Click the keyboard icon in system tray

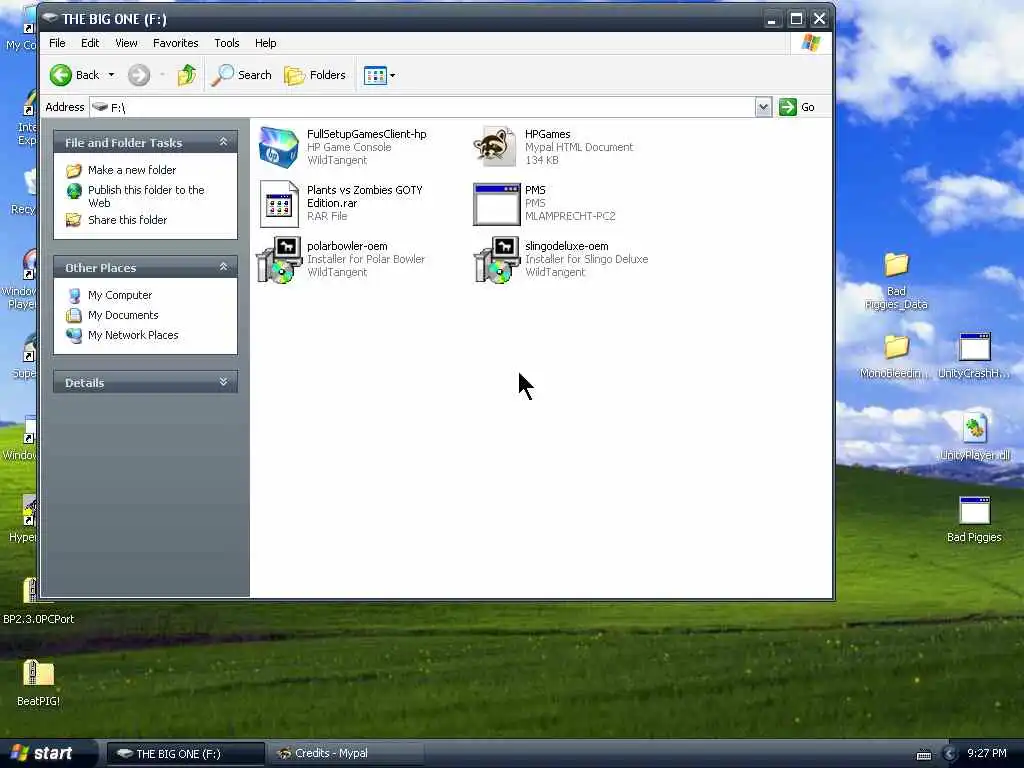[923, 755]
